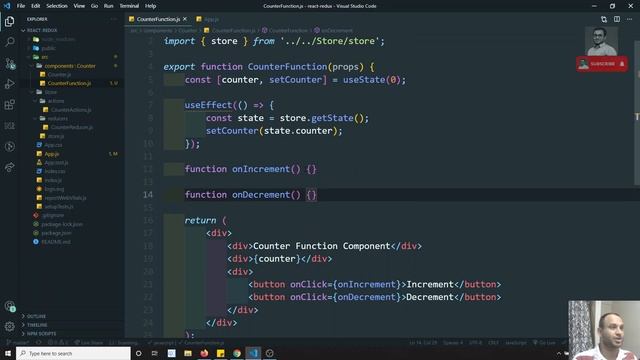Viewport: 640px width, 360px height.
Task: Open File Explorer from the taskbar
Action: tap(188, 353)
